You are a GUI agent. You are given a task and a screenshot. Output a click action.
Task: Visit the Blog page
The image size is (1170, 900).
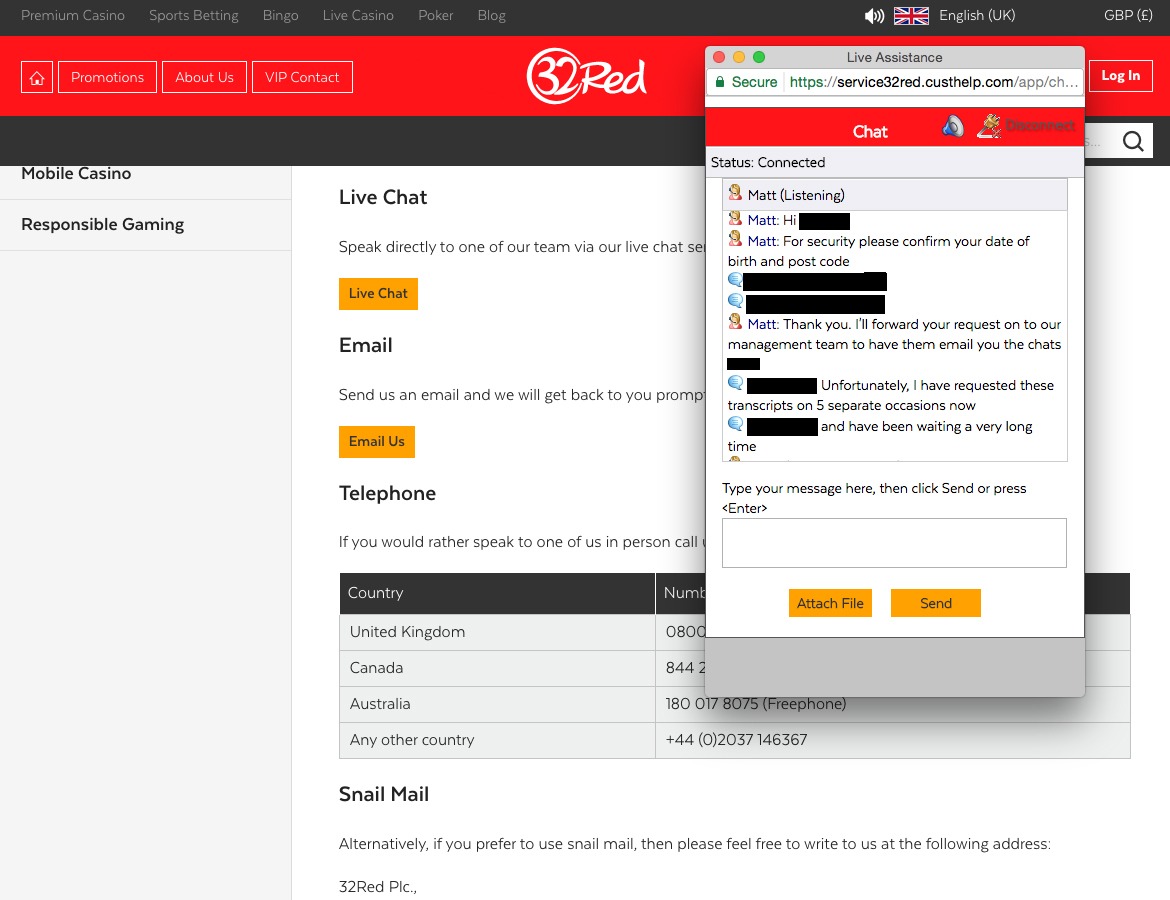point(492,16)
